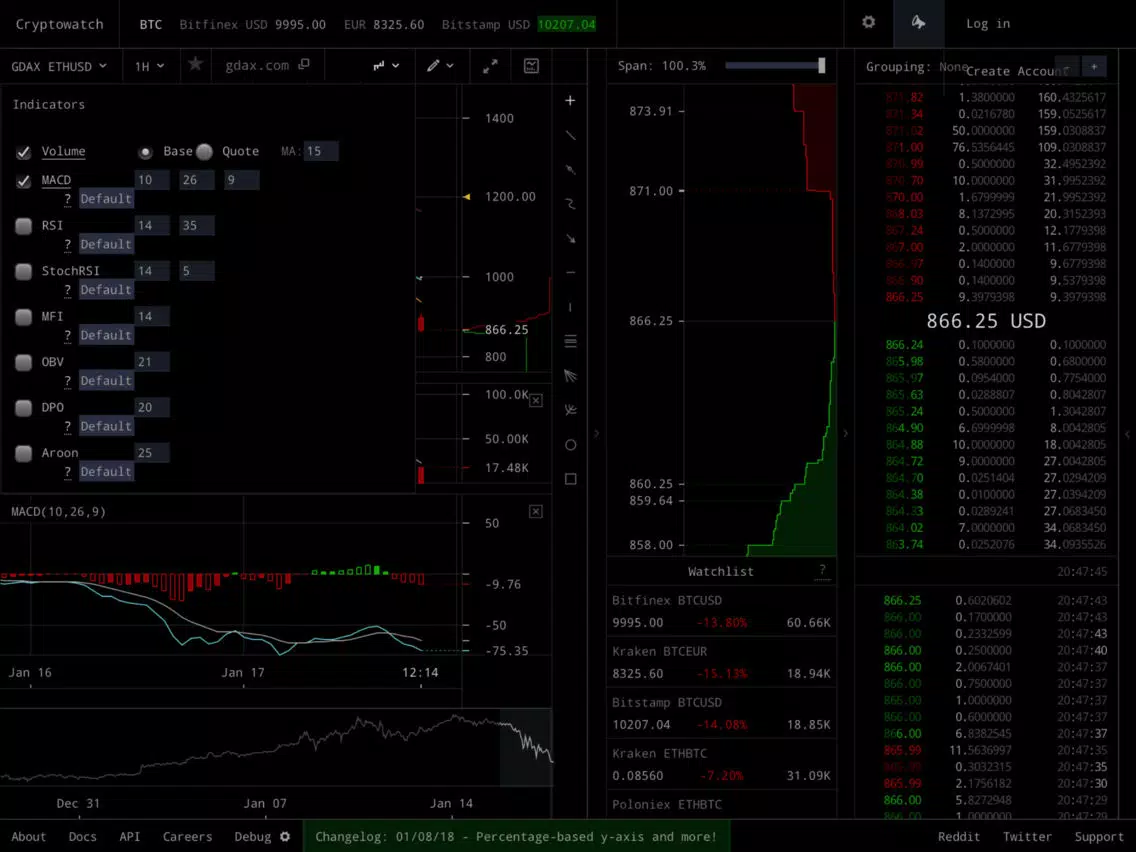
Task: Open Bitstamp USD 10207.04 ticker
Action: 519,25
